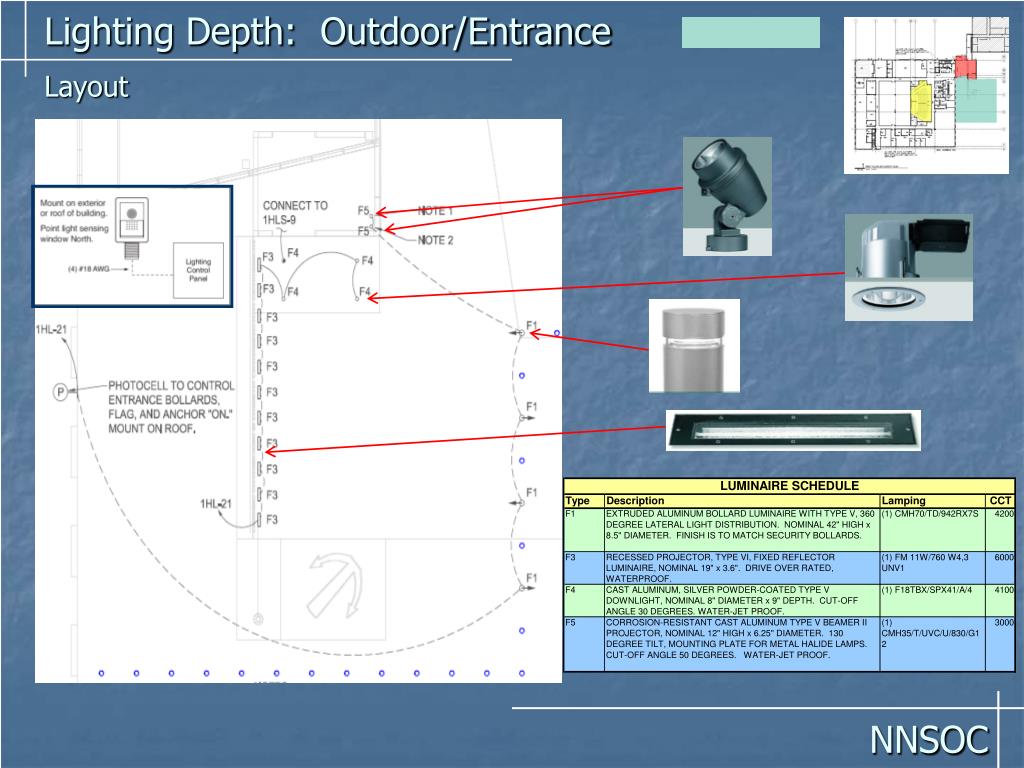The height and width of the screenshot is (768, 1024).
Task: Click the corrosion-resistant Beamer II description
Action: (x=741, y=643)
